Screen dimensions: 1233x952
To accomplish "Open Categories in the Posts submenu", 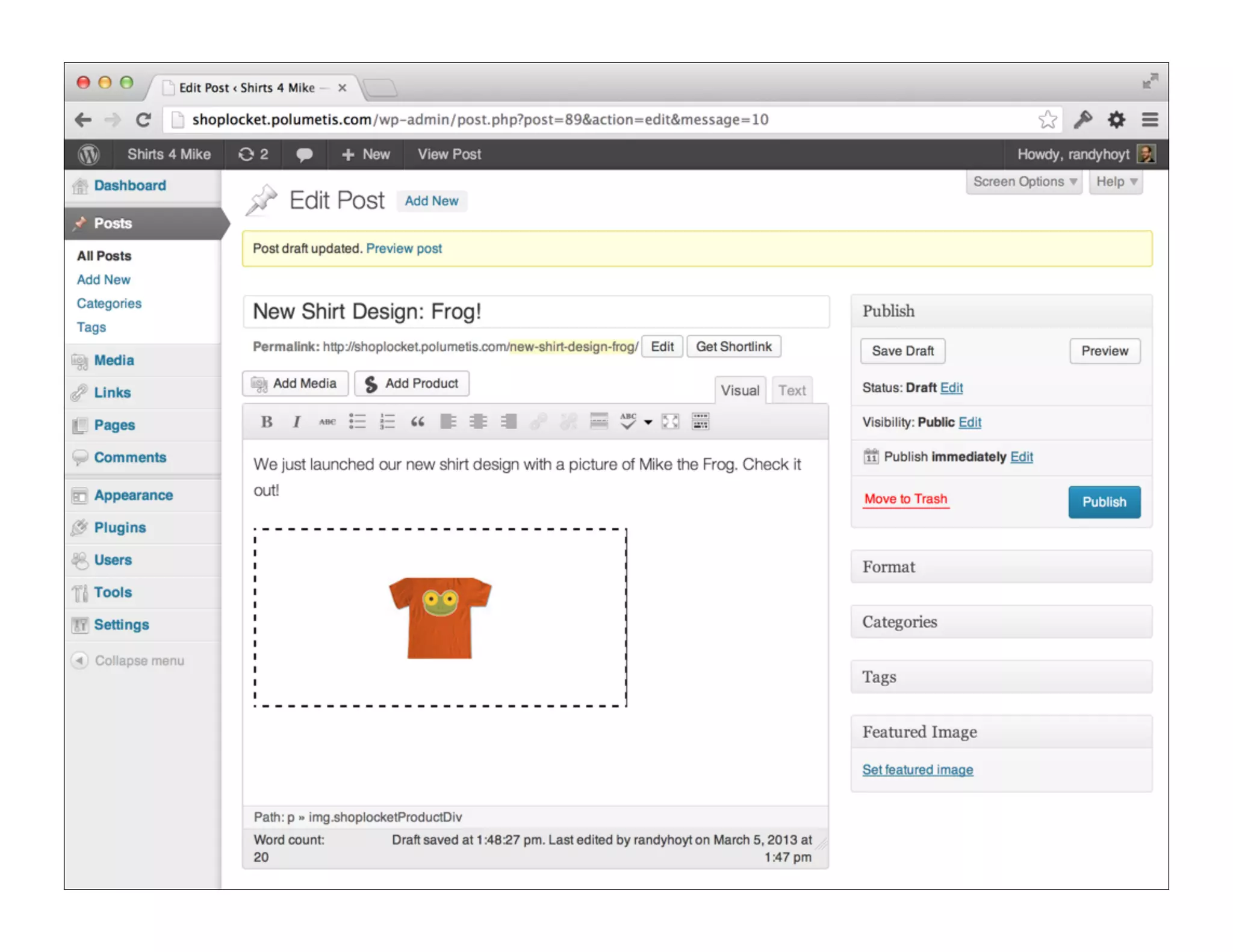I will coord(109,303).
